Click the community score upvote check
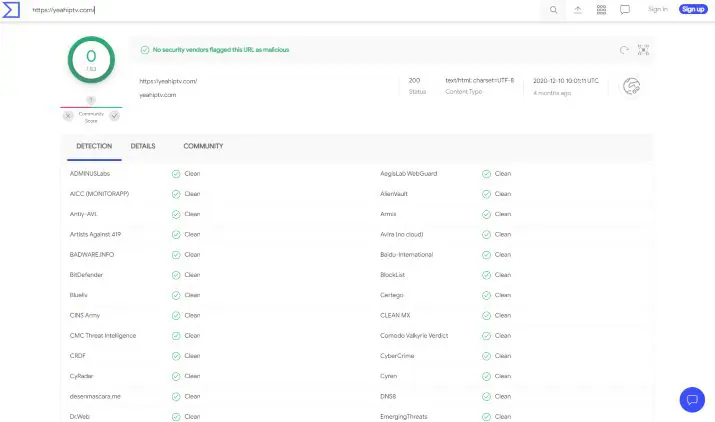 click(x=114, y=116)
